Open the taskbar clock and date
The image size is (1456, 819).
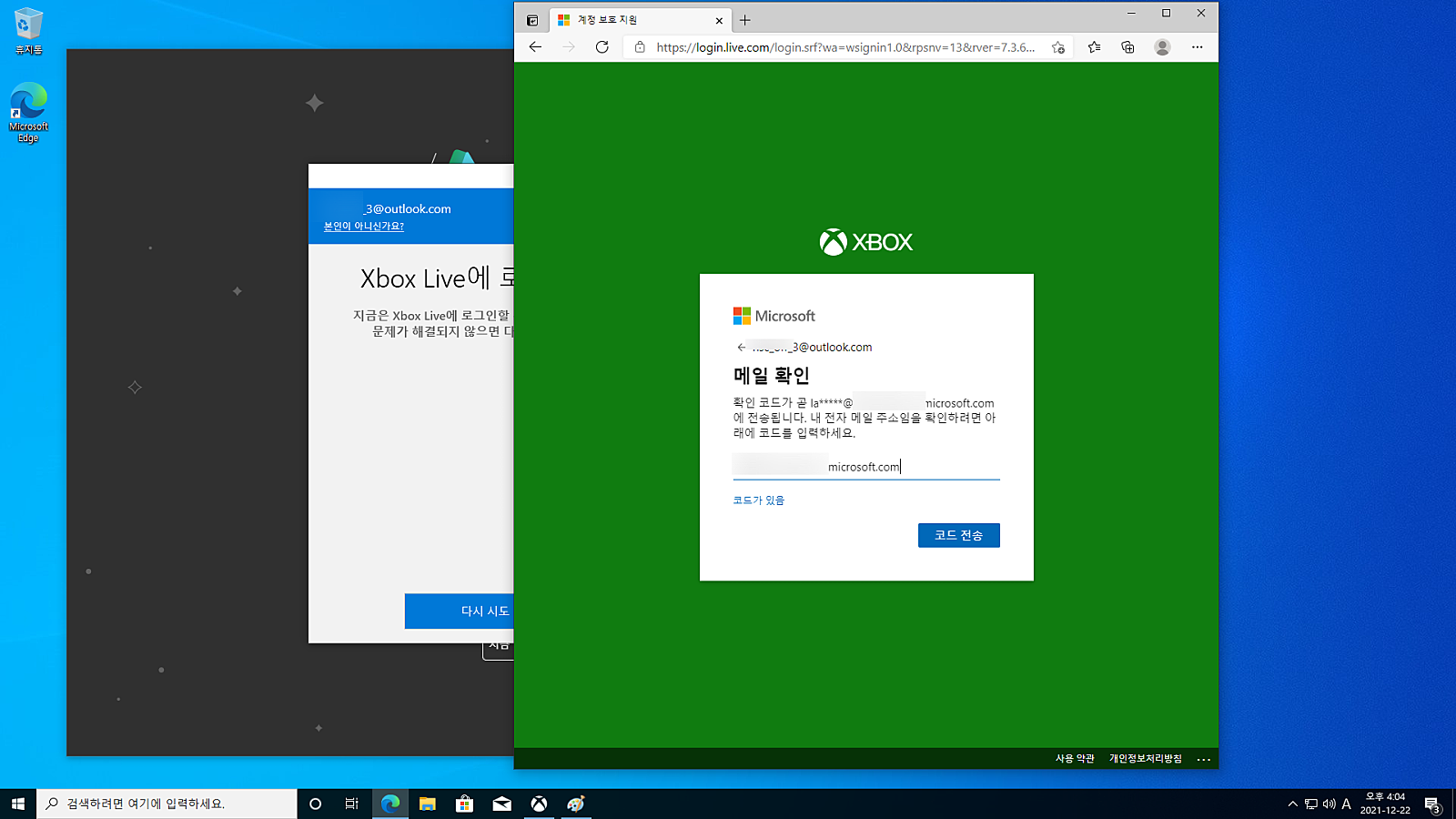(1385, 804)
